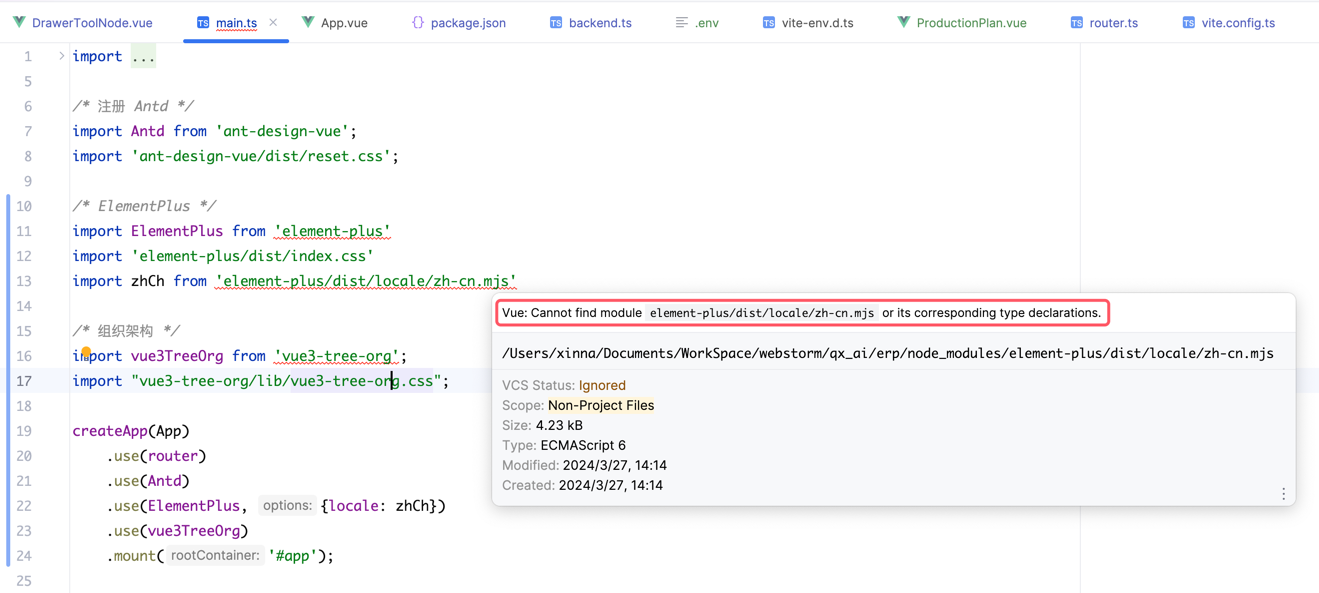Image resolution: width=1319 pixels, height=593 pixels.
Task: Click the yellow intention bulb on line 16
Action: (x=86, y=352)
